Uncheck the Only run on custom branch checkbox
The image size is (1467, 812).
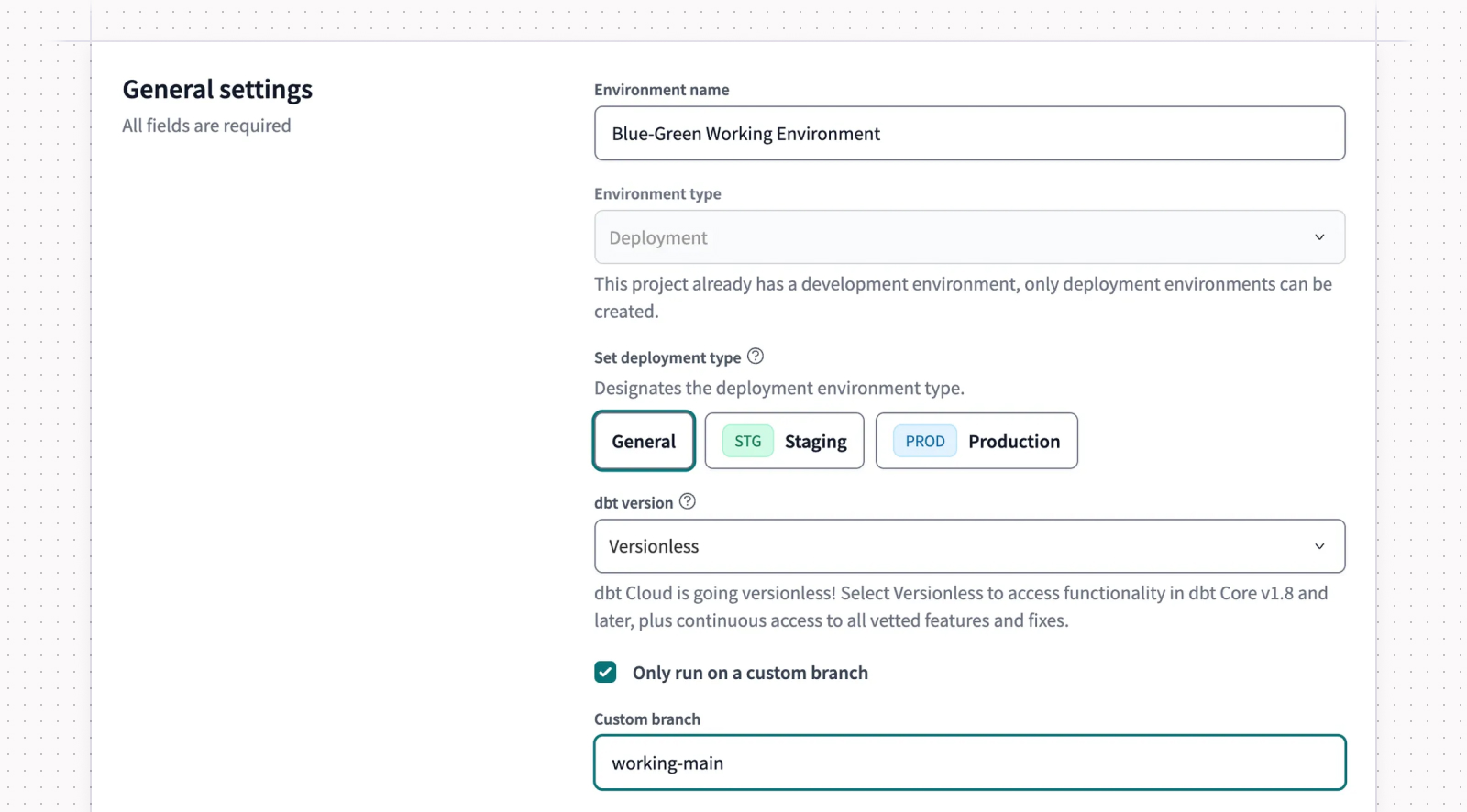[x=605, y=672]
